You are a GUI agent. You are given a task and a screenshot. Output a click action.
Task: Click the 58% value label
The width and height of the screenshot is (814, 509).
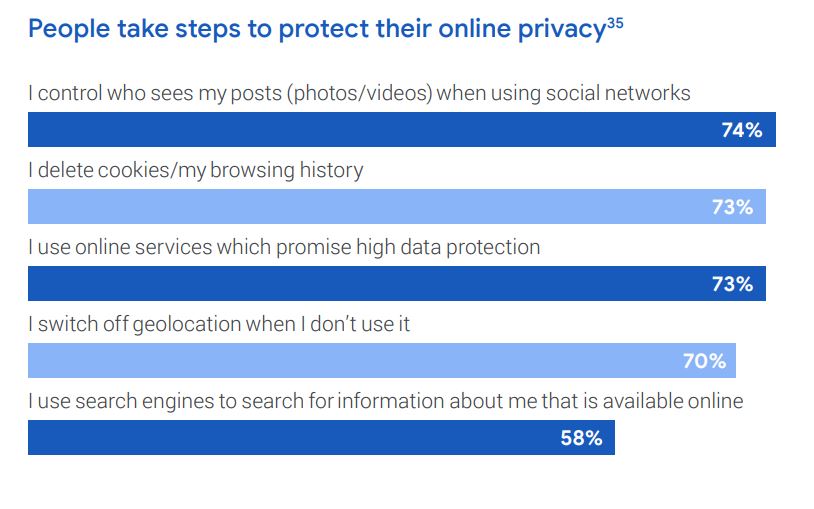581,438
